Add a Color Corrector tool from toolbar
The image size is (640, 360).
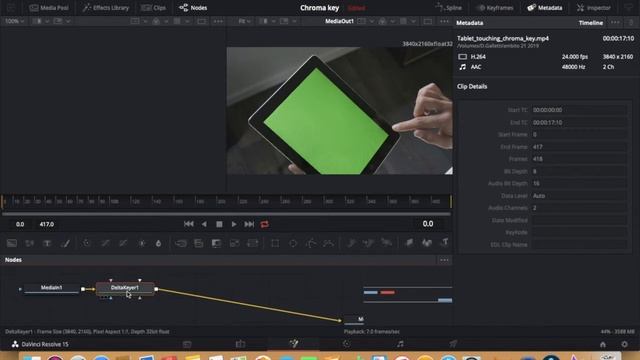[86, 243]
